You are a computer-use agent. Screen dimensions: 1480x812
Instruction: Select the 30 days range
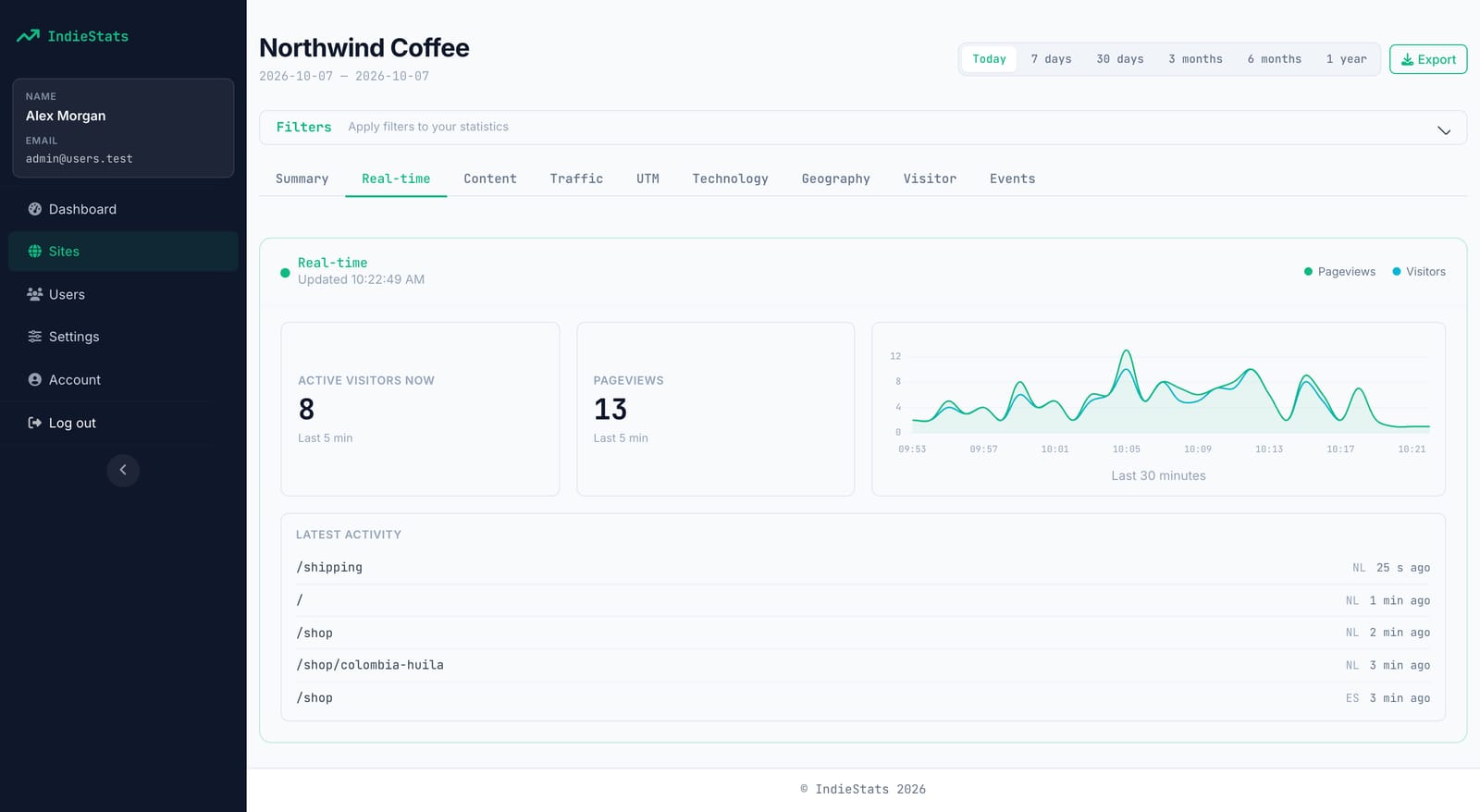coord(1120,59)
